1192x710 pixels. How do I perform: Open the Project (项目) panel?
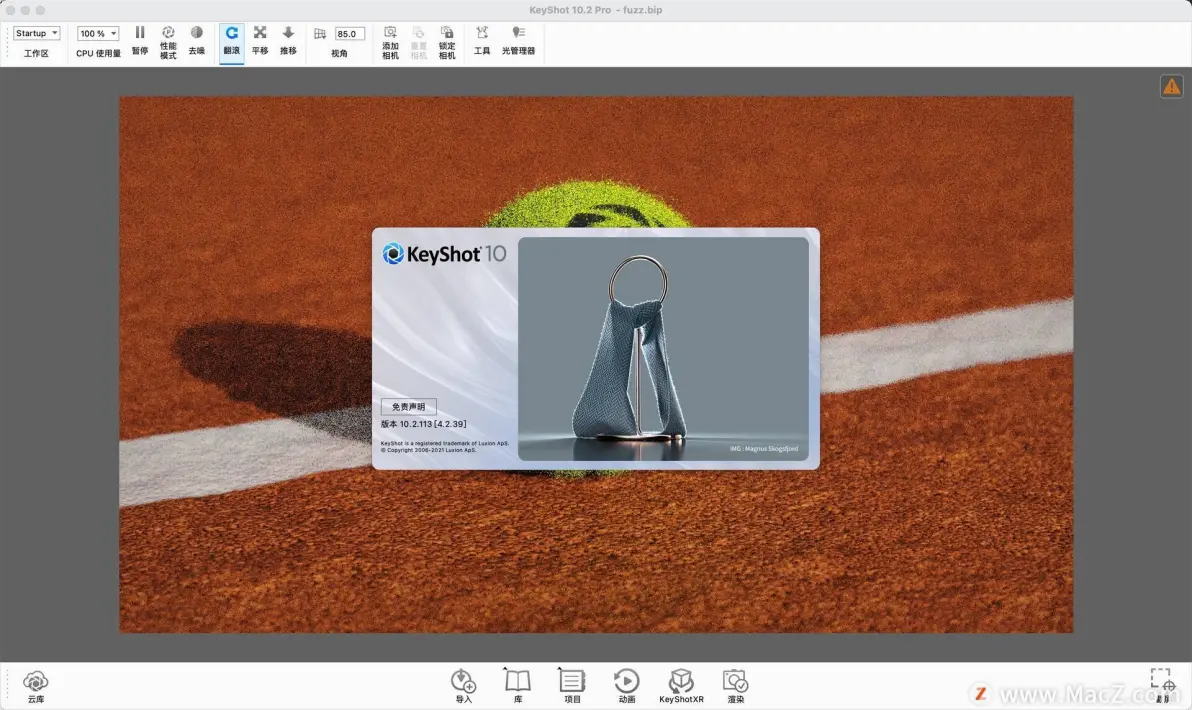click(x=572, y=686)
